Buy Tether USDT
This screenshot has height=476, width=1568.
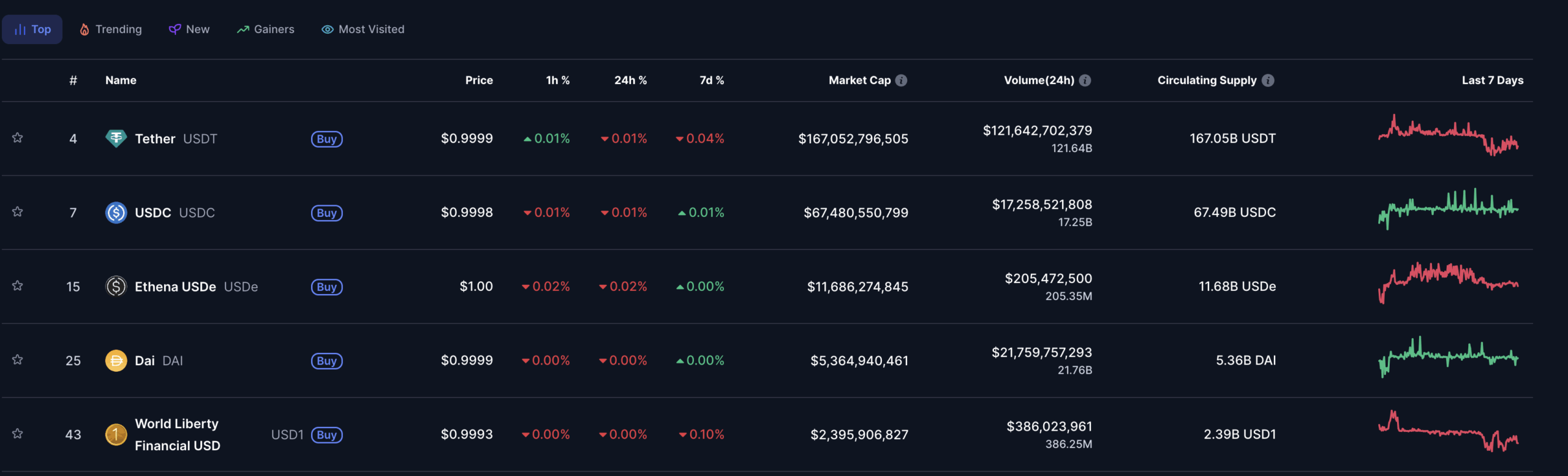click(326, 139)
